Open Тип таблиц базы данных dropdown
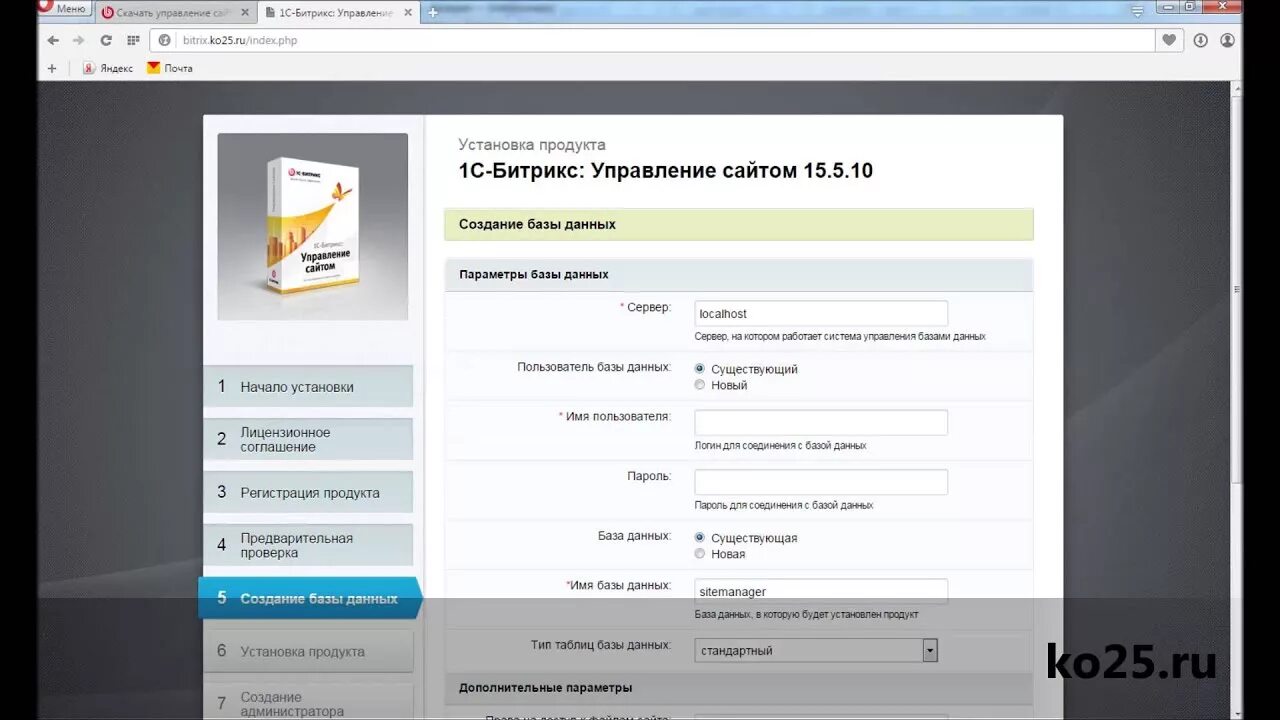The width and height of the screenshot is (1280, 720). 816,651
